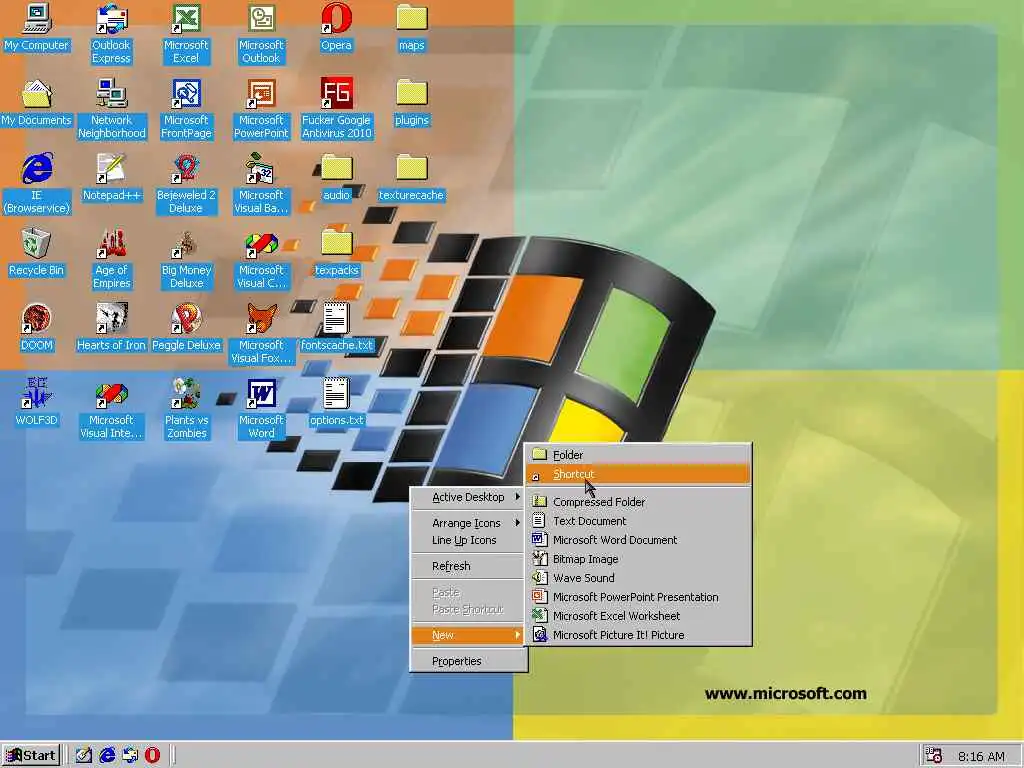Viewport: 1024px width, 768px height.
Task: Create a new Bitmap Image
Action: (638, 558)
